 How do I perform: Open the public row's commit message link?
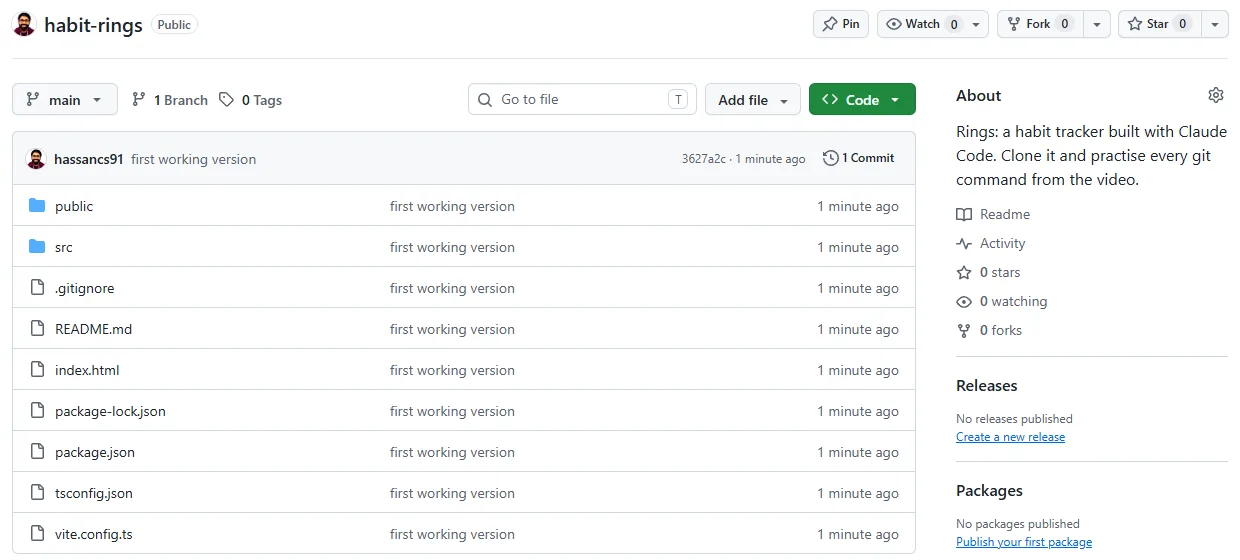tap(452, 206)
